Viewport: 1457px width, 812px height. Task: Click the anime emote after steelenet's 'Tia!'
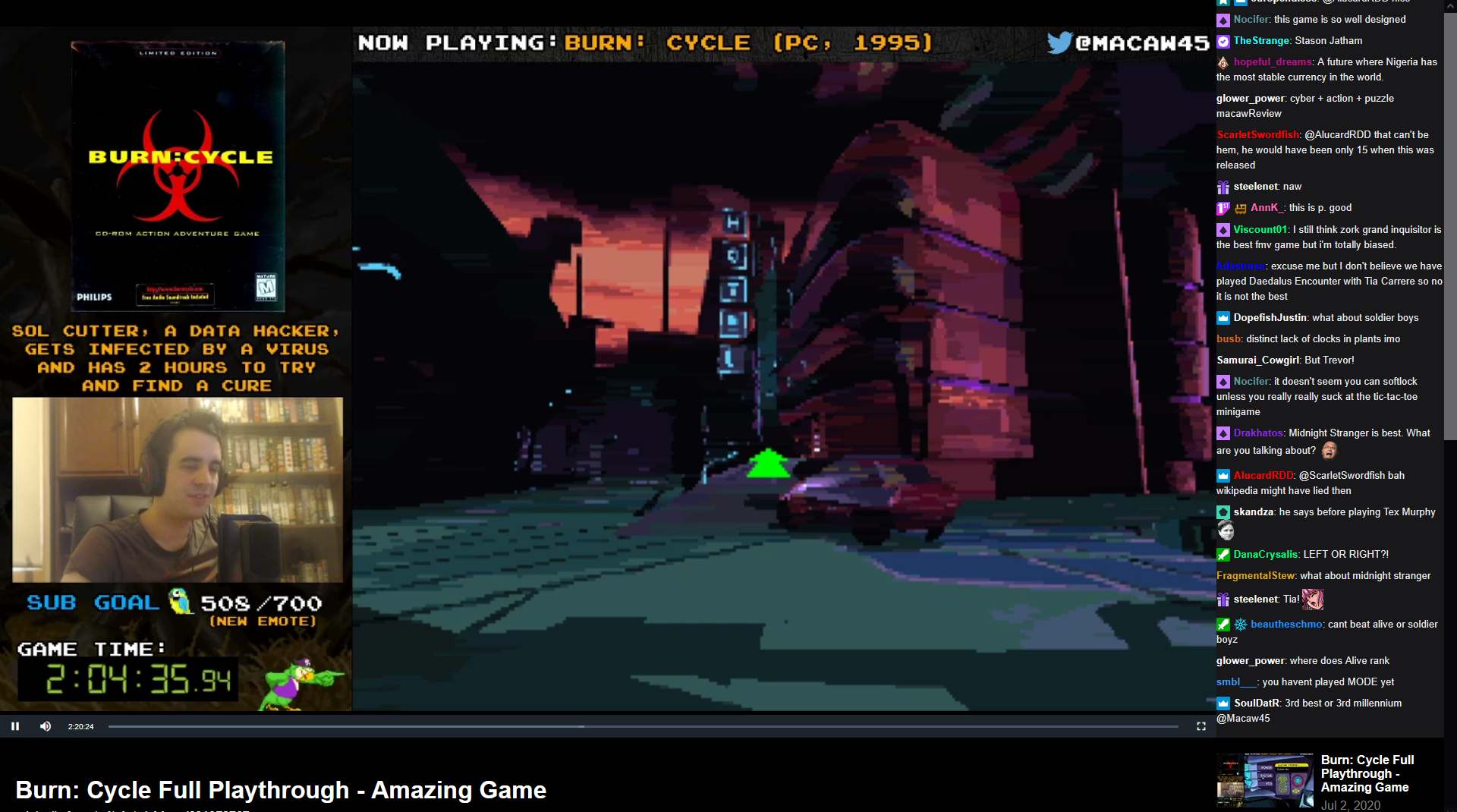[x=1313, y=600]
